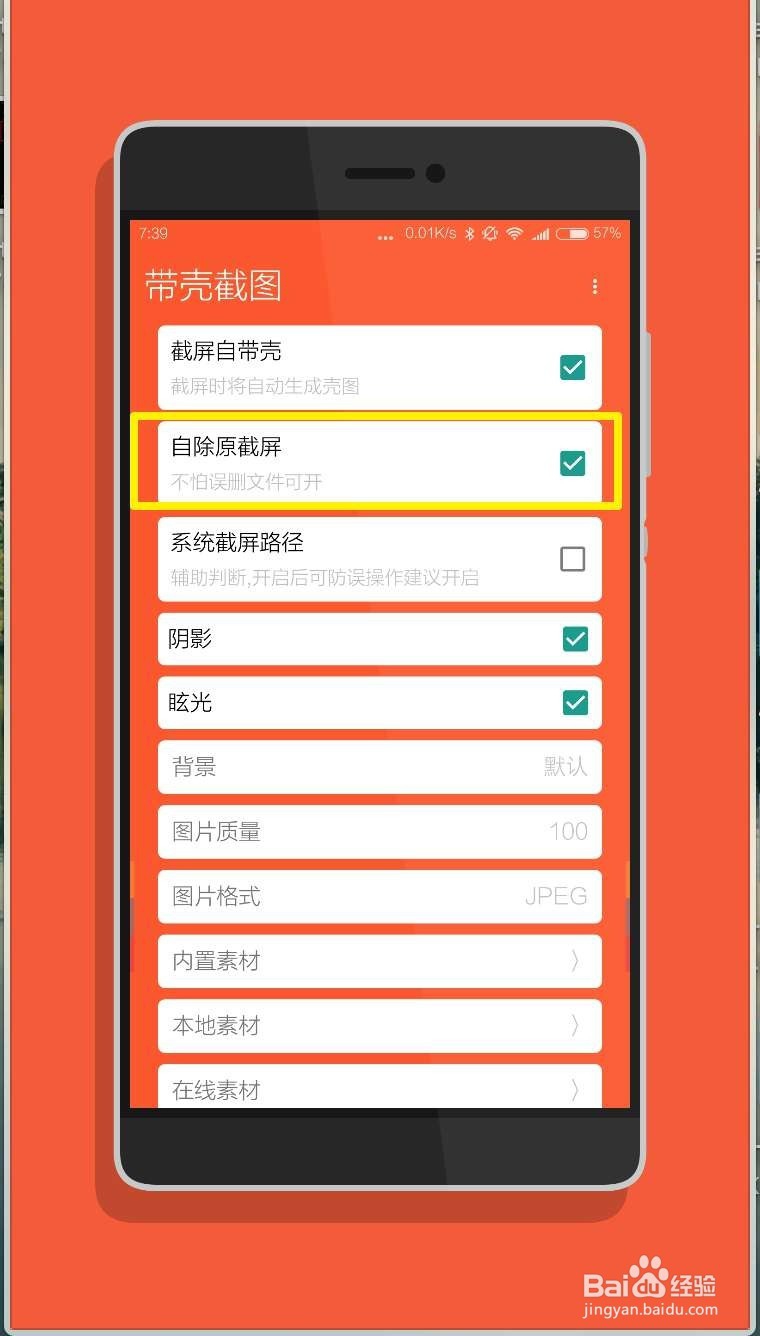Toggle the 眩光 glare checkbox
Image resolution: width=760 pixels, height=1336 pixels.
pyautogui.click(x=575, y=703)
